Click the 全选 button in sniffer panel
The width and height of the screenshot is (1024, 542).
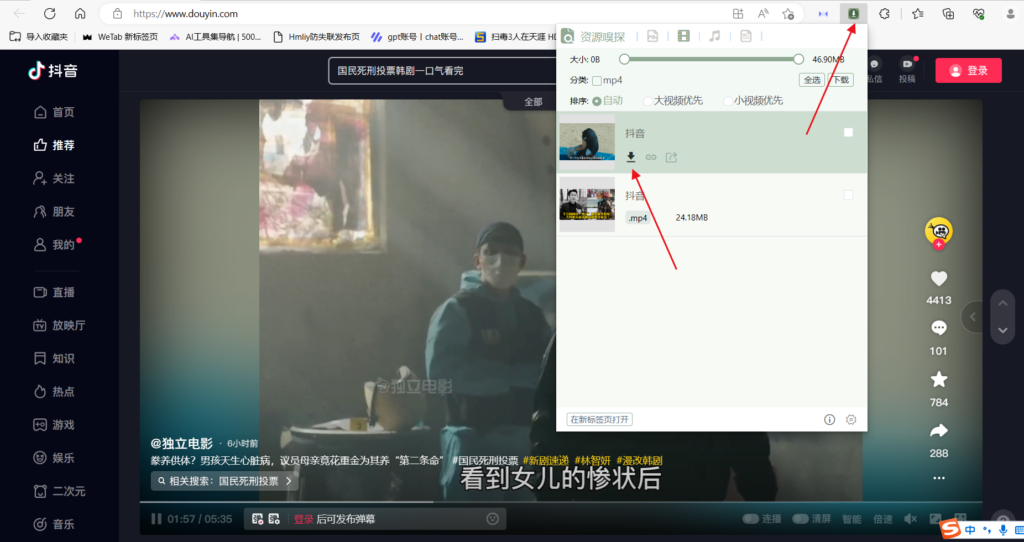point(812,80)
